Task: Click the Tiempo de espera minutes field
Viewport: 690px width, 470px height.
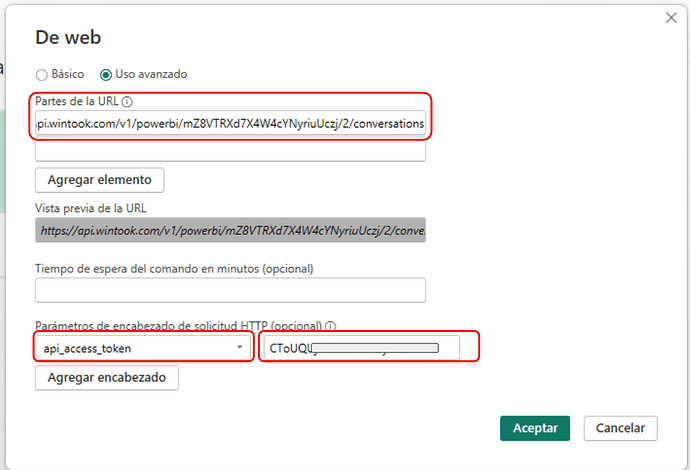Action: coord(230,290)
